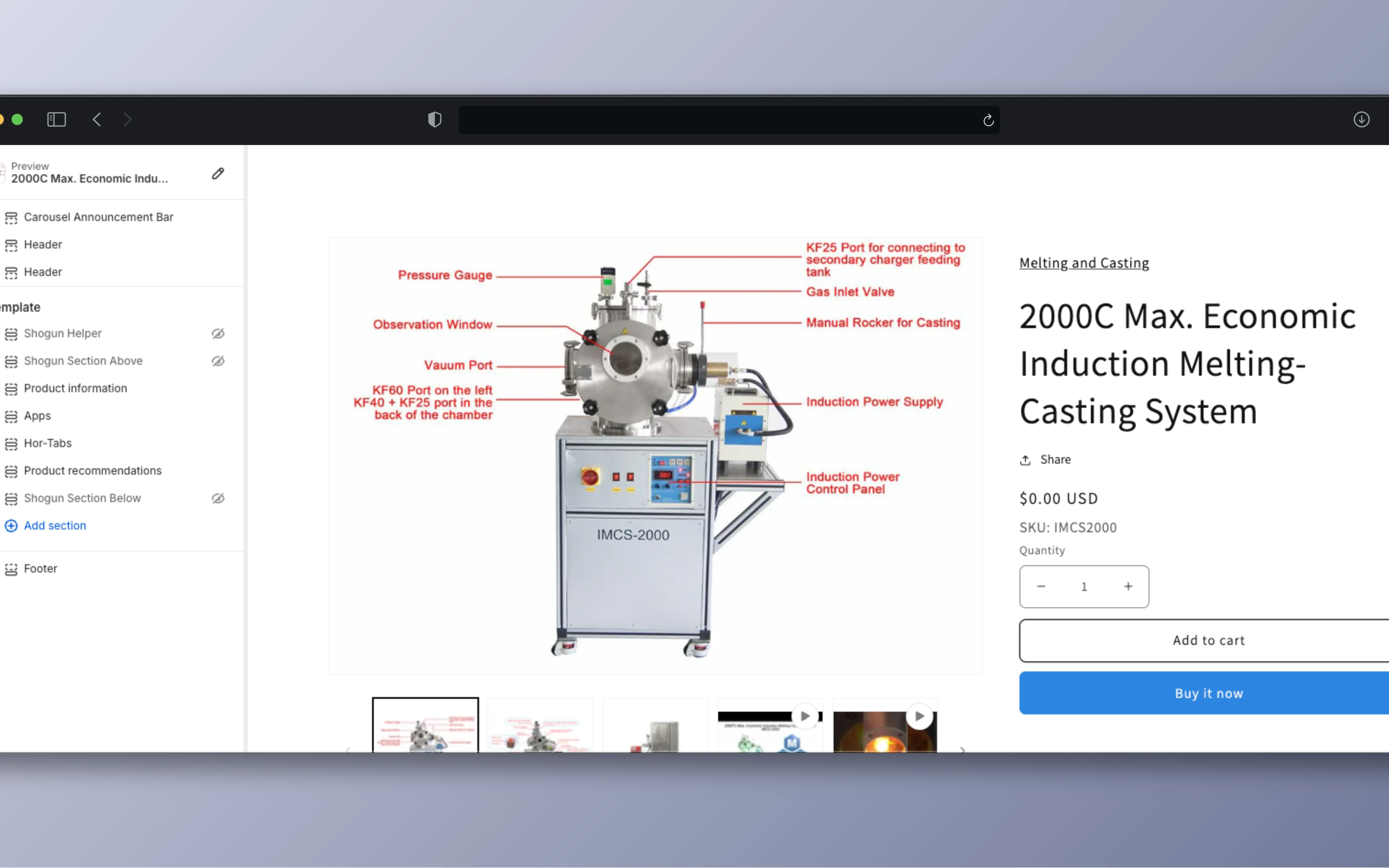Toggle the browser sidebar panel

click(x=56, y=119)
